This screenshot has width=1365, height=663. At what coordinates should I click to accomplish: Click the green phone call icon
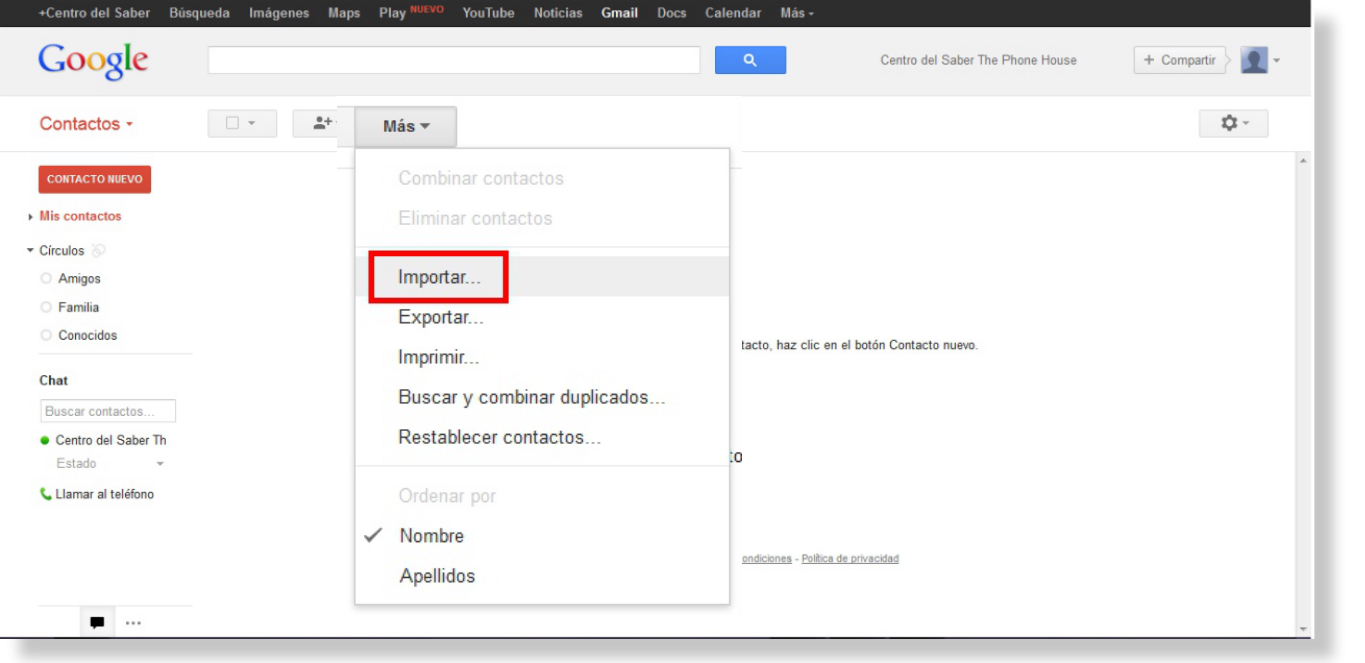46,494
